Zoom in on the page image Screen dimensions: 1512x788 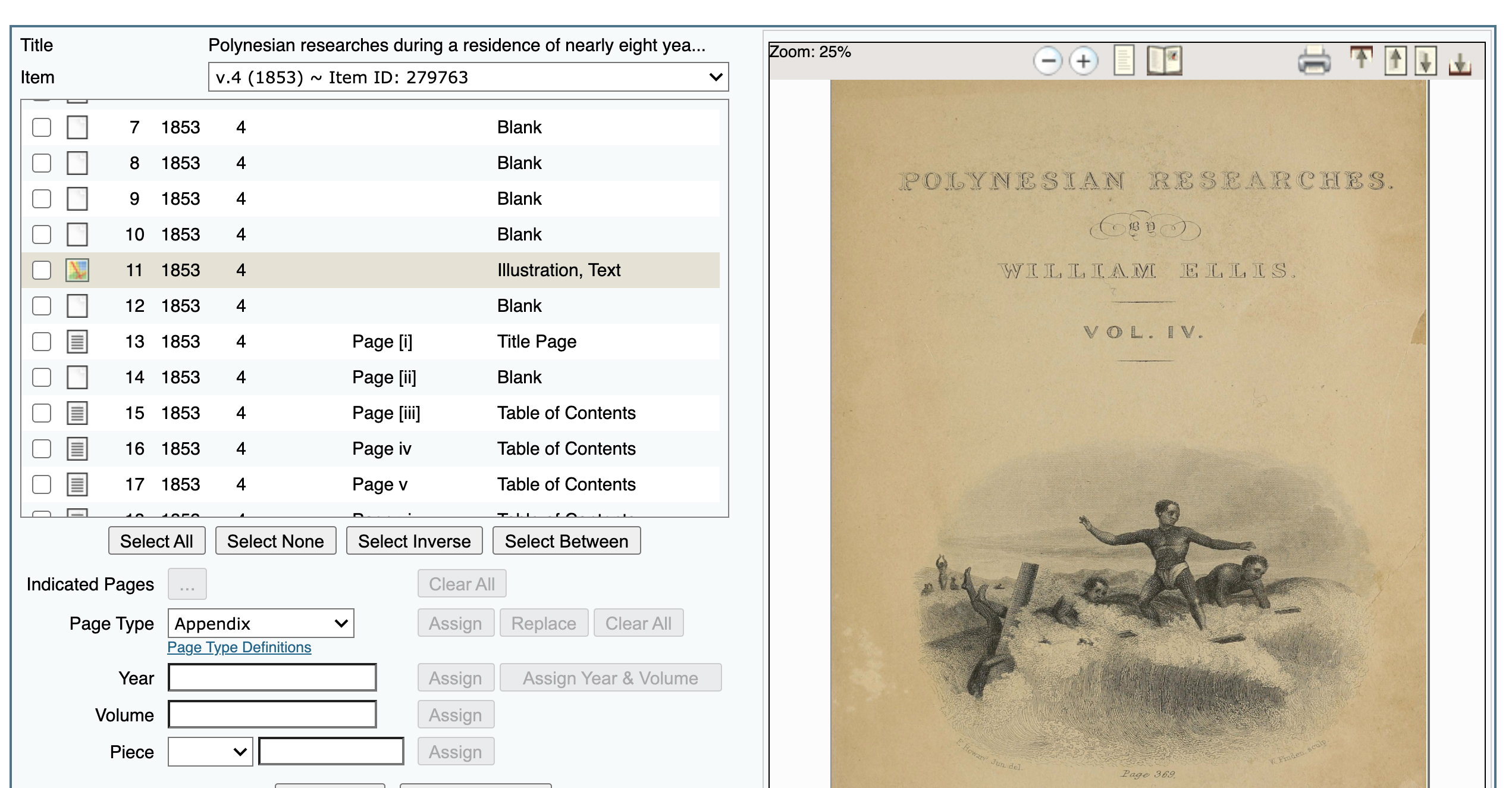[x=1083, y=60]
